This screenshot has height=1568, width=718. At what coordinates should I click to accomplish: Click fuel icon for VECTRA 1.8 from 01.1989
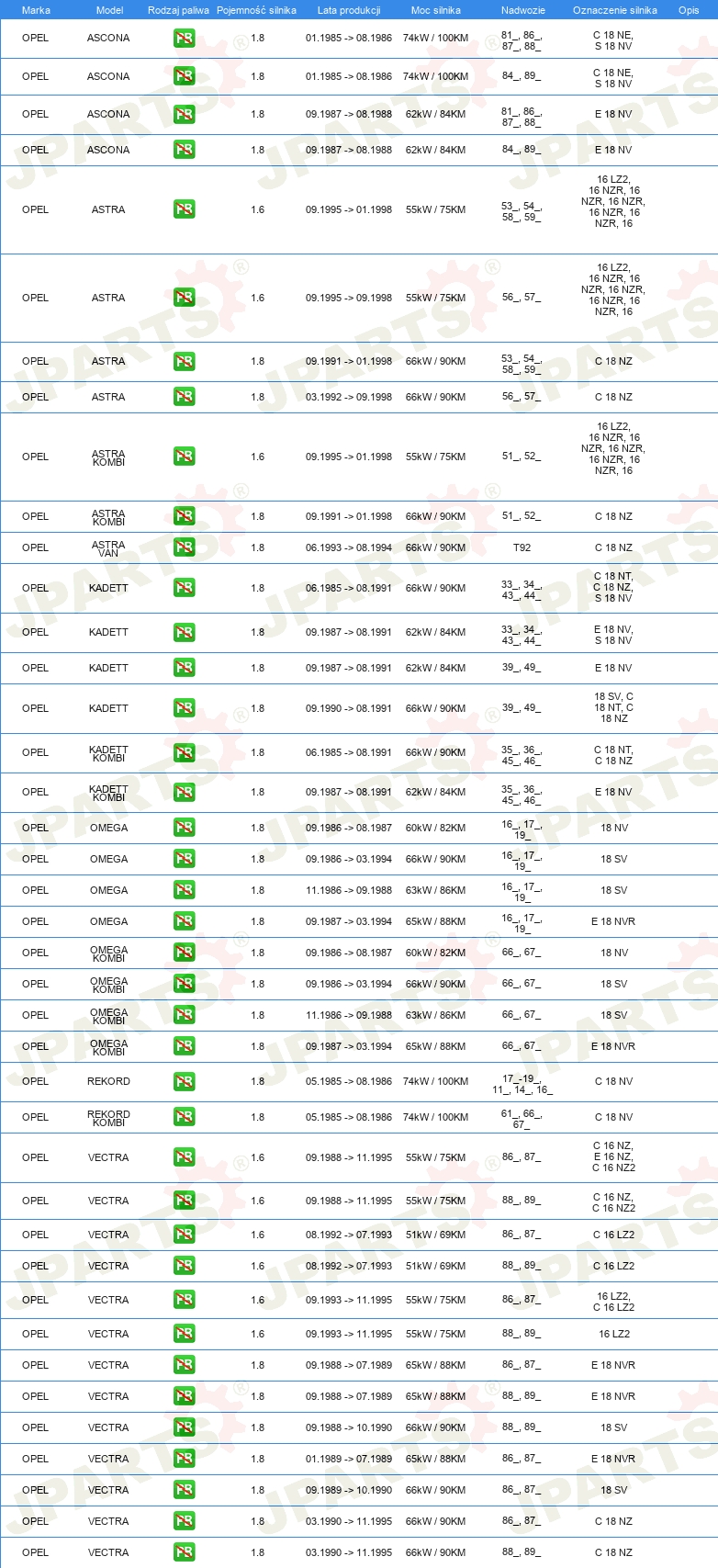[x=184, y=1459]
